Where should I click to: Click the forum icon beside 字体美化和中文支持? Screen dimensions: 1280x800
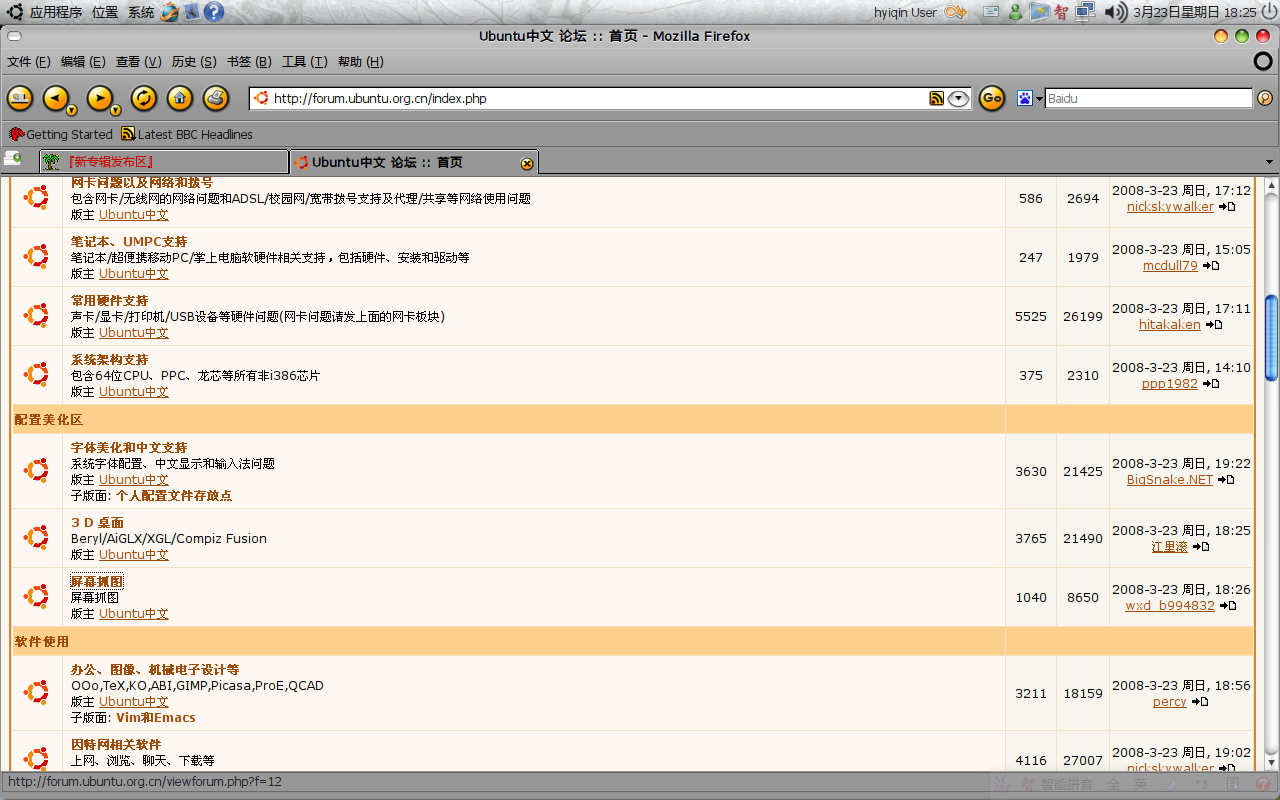click(36, 471)
